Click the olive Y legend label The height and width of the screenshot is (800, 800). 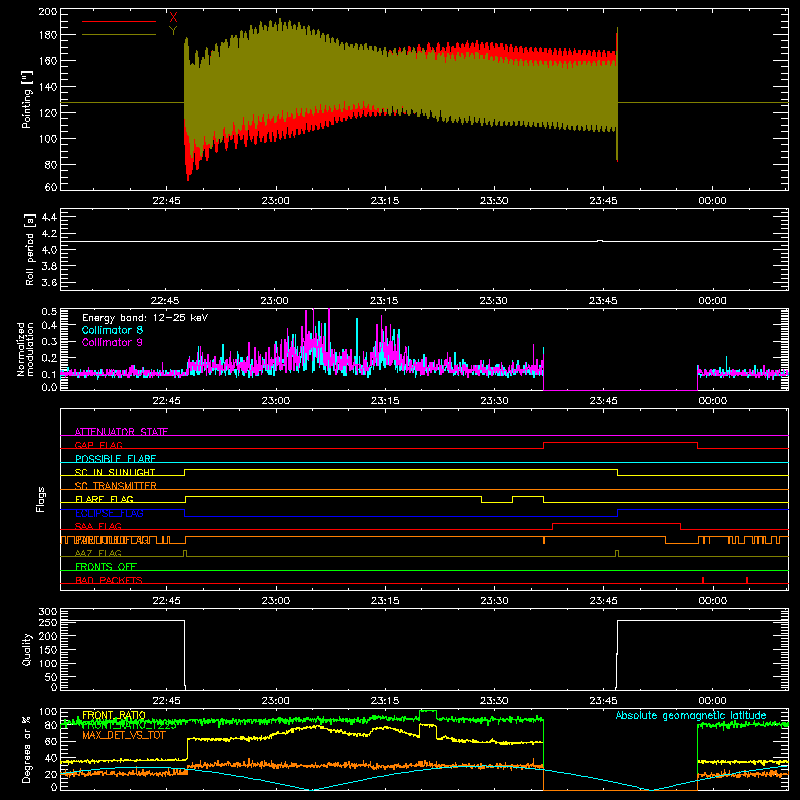point(173,31)
